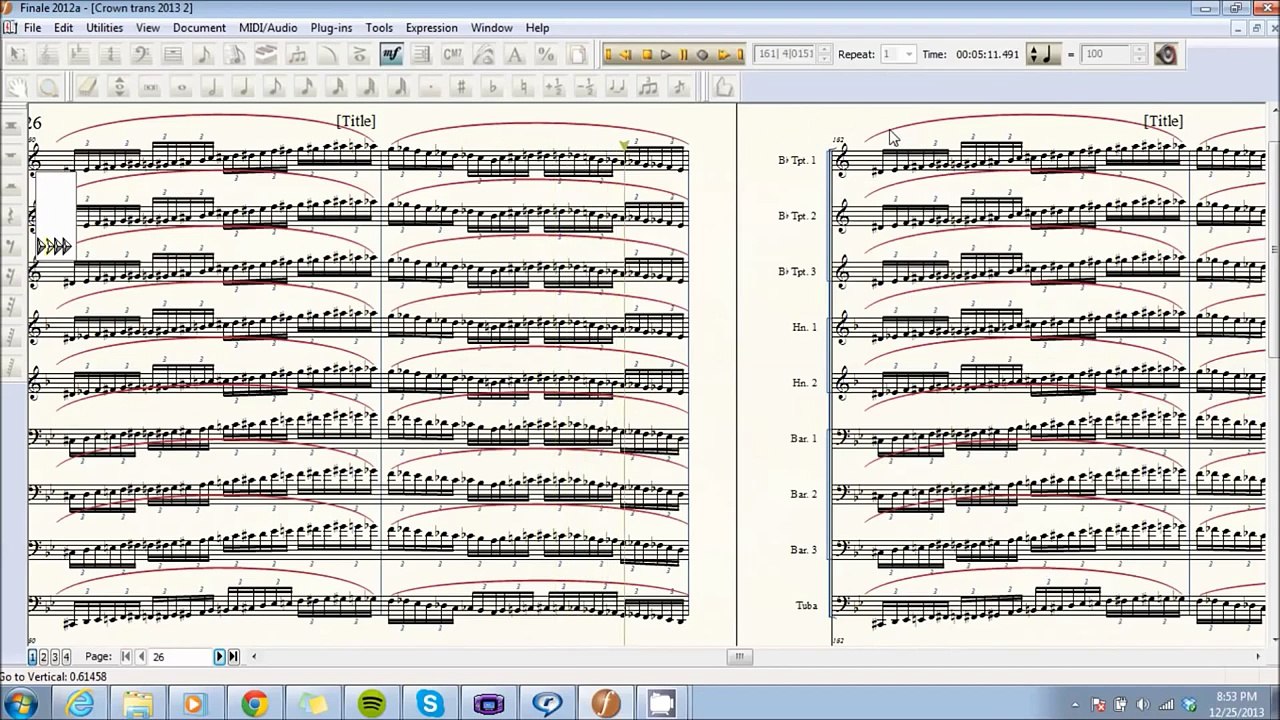Select the Staff tool
The image size is (1280, 720).
[48, 54]
